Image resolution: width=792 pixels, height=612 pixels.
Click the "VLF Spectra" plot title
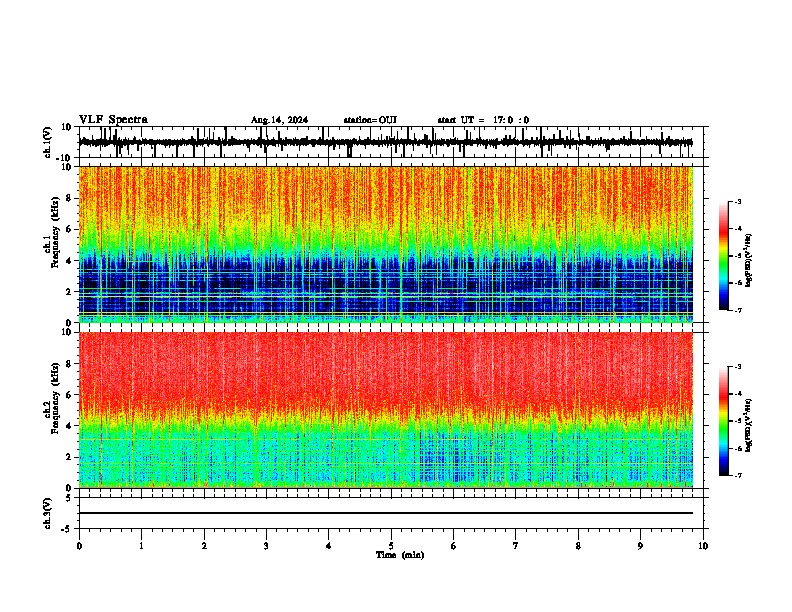[x=113, y=120]
